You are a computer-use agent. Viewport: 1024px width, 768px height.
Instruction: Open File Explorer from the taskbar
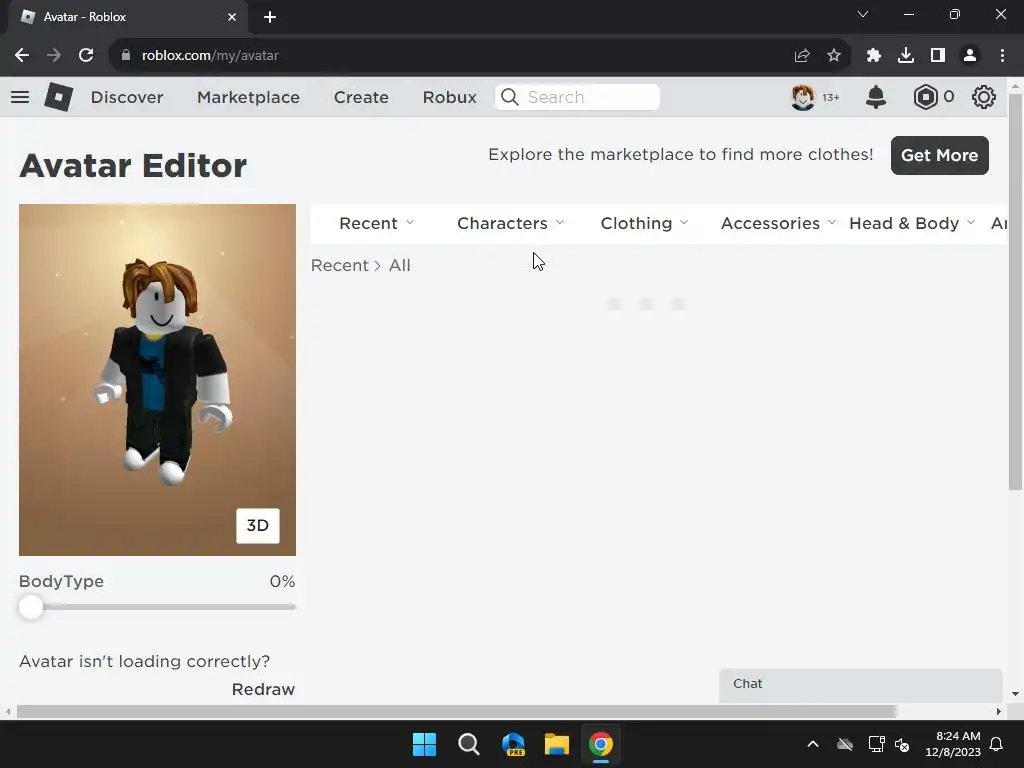pos(557,744)
